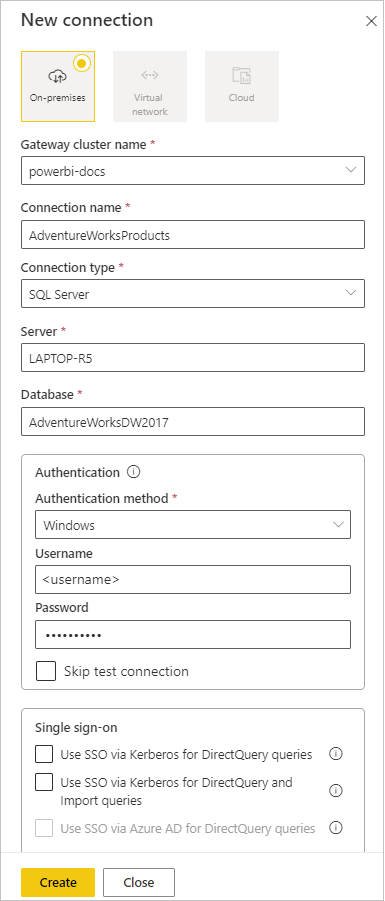This screenshot has height=901, width=385.
Task: Select the On-premises connection tile
Action: [58, 87]
